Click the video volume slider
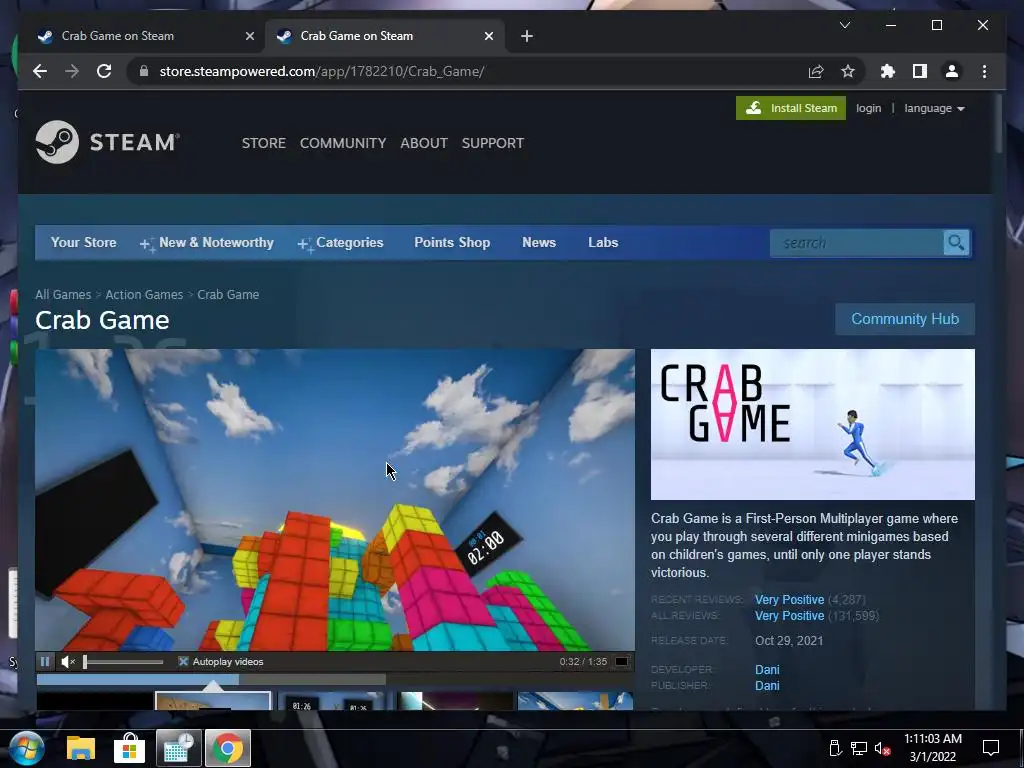The image size is (1024, 768). 123,662
